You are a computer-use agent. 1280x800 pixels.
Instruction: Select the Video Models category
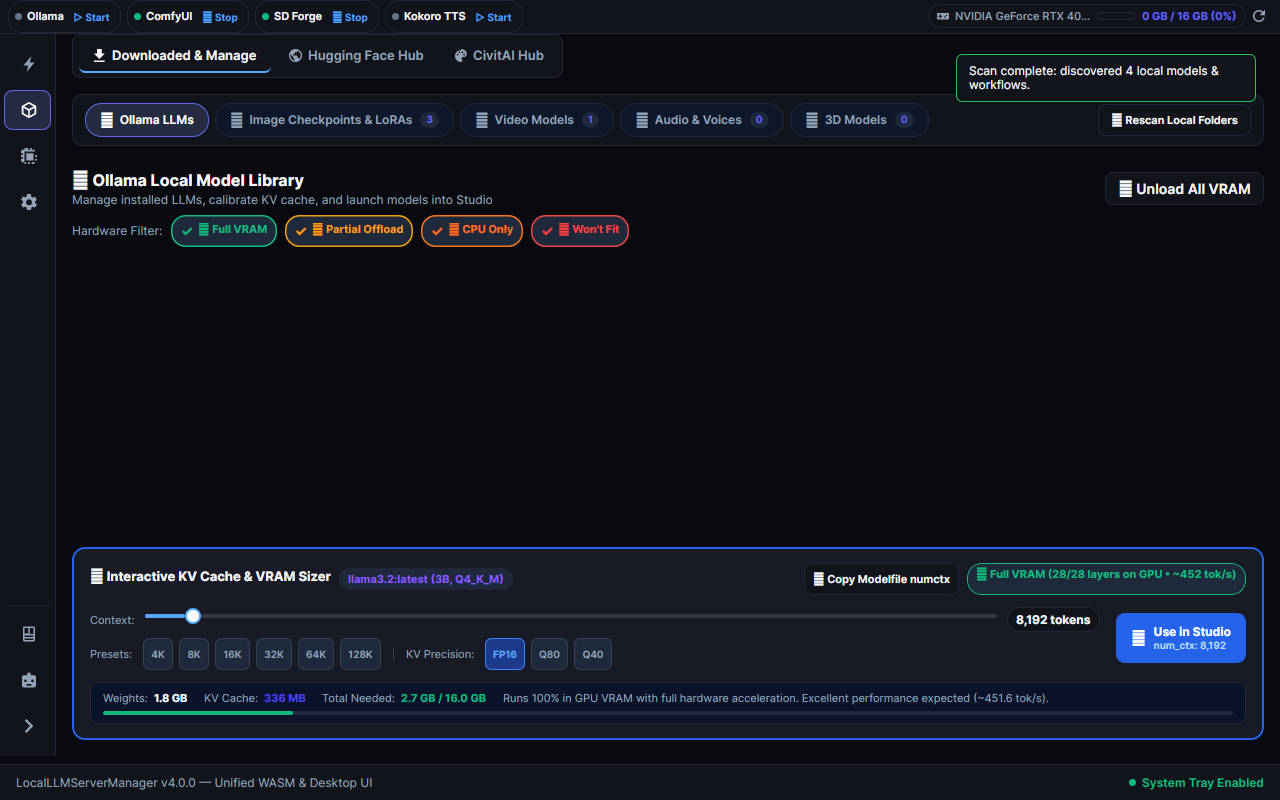tap(537, 120)
